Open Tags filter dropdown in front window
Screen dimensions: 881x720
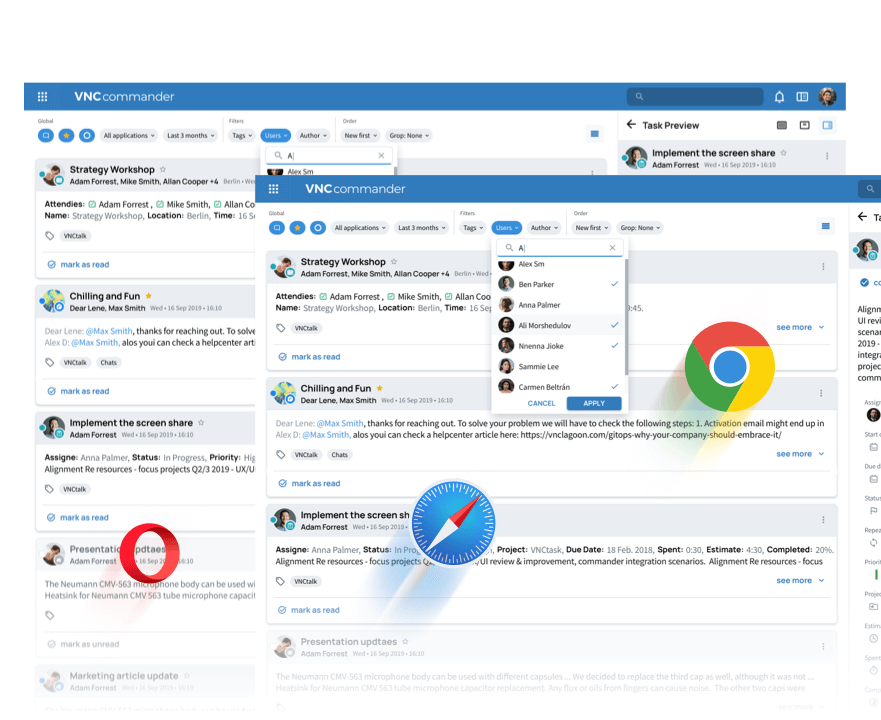(473, 228)
